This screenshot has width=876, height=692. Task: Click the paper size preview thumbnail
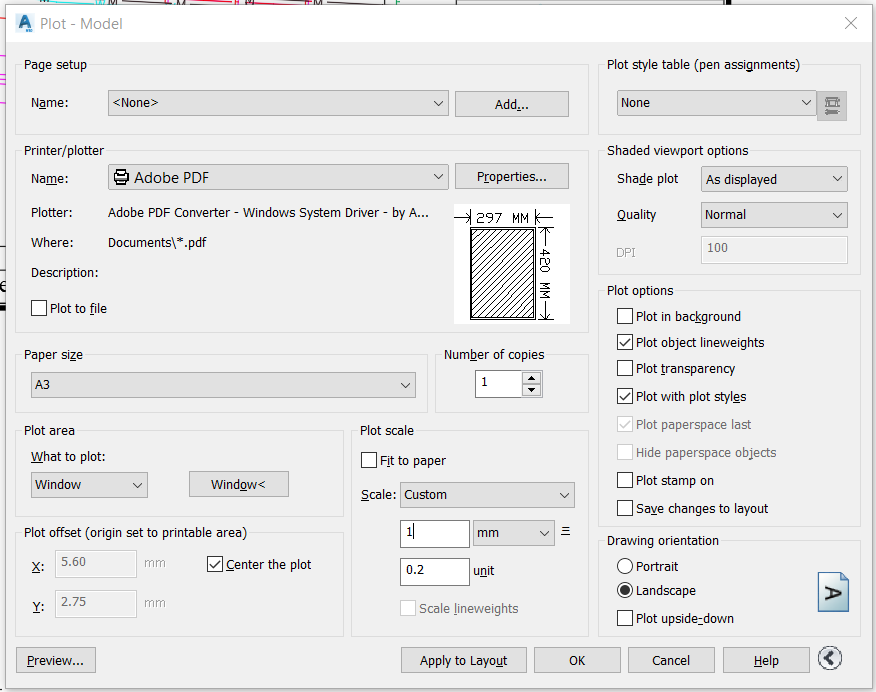(x=511, y=264)
